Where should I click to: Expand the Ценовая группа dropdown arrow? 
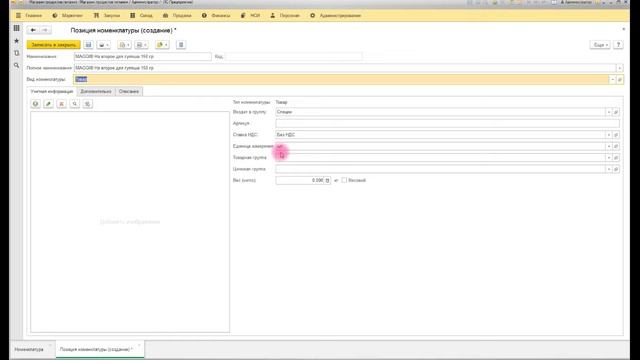click(609, 169)
